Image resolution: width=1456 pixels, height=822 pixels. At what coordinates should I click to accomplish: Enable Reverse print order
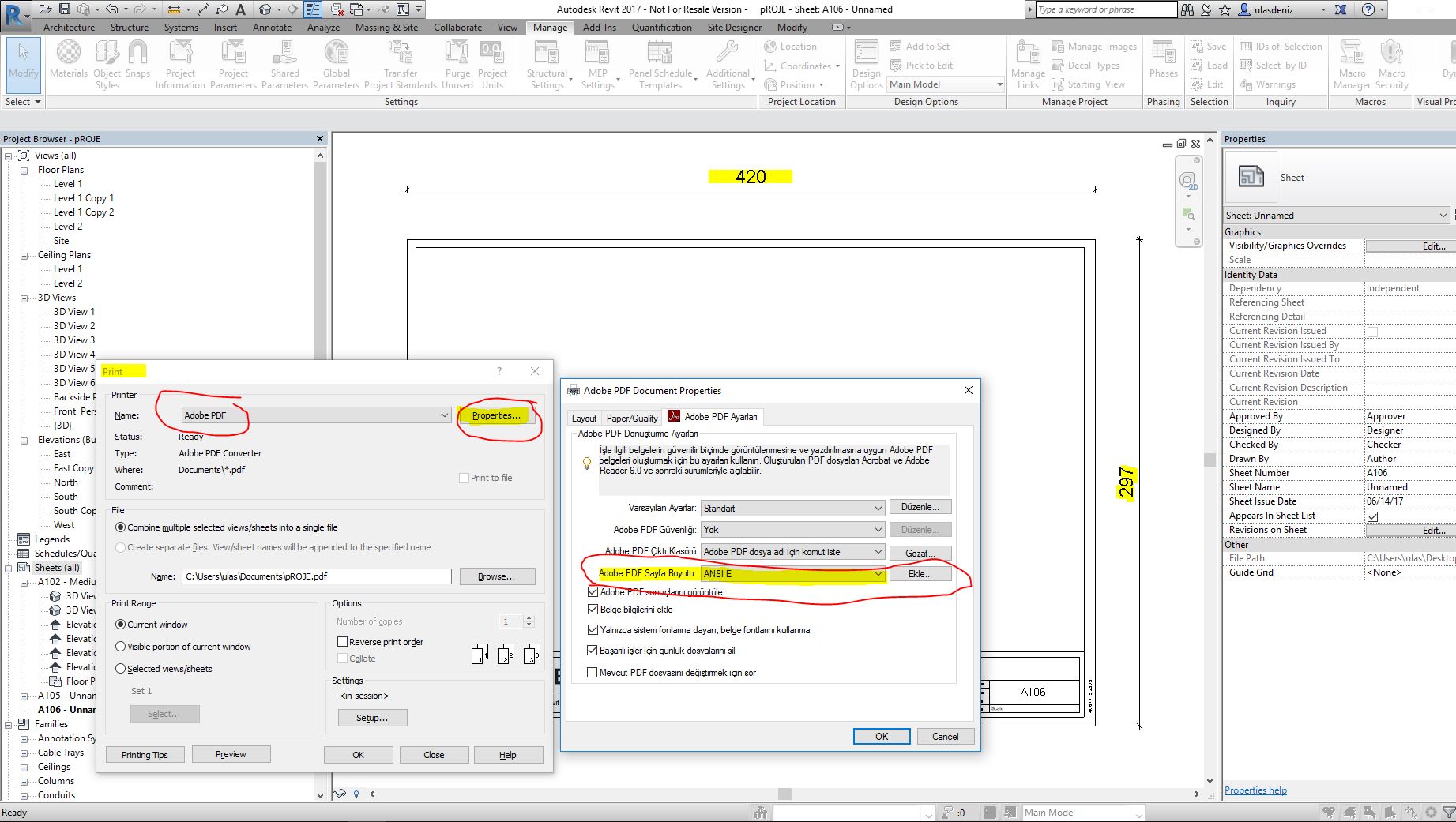click(x=342, y=642)
